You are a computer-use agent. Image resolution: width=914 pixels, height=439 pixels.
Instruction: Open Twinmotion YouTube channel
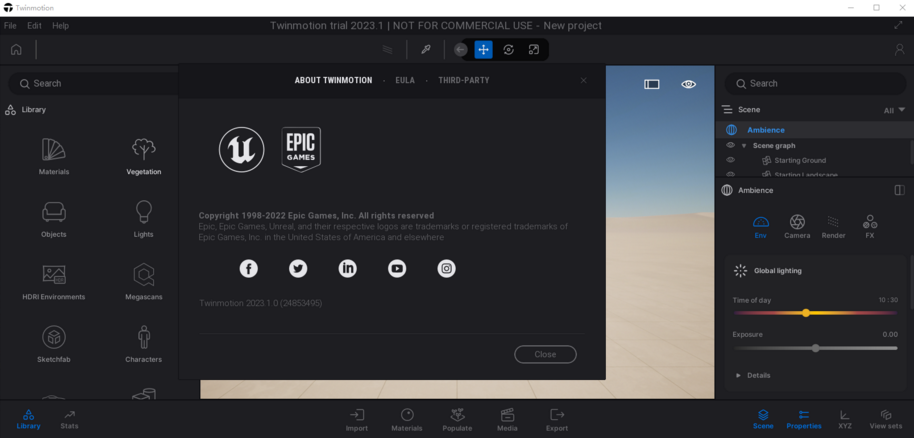click(397, 268)
